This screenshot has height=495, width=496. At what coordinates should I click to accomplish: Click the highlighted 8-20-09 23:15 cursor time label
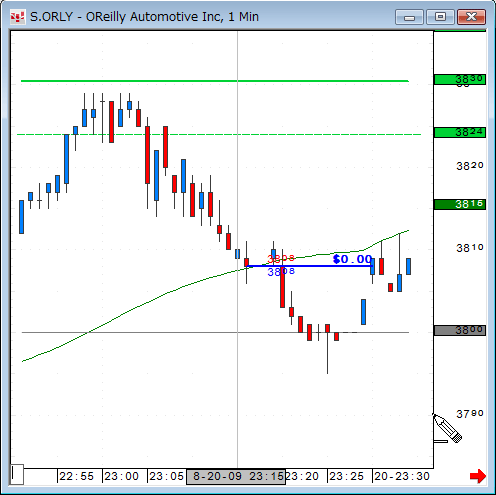click(236, 476)
